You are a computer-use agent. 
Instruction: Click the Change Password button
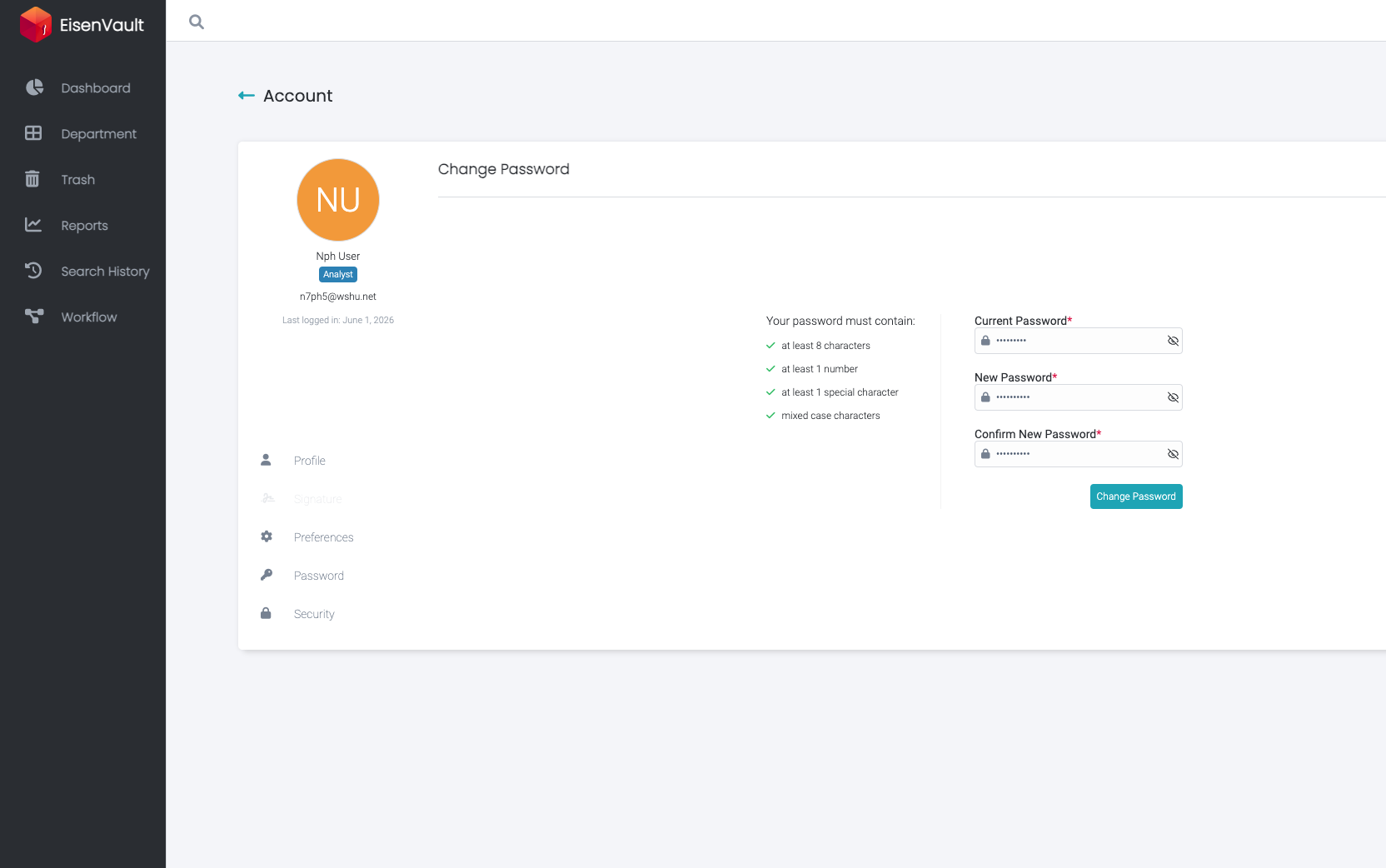1136,496
